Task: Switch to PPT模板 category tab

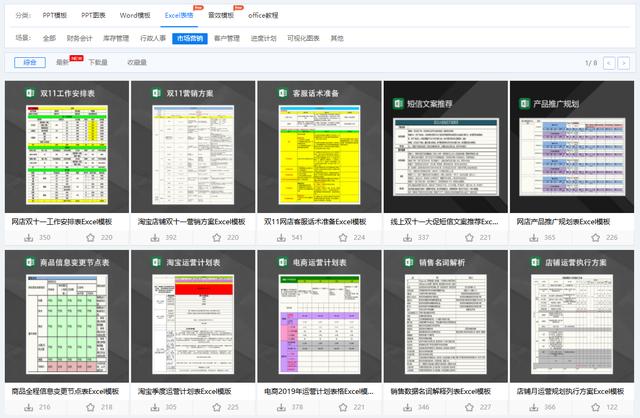Action: 55,15
